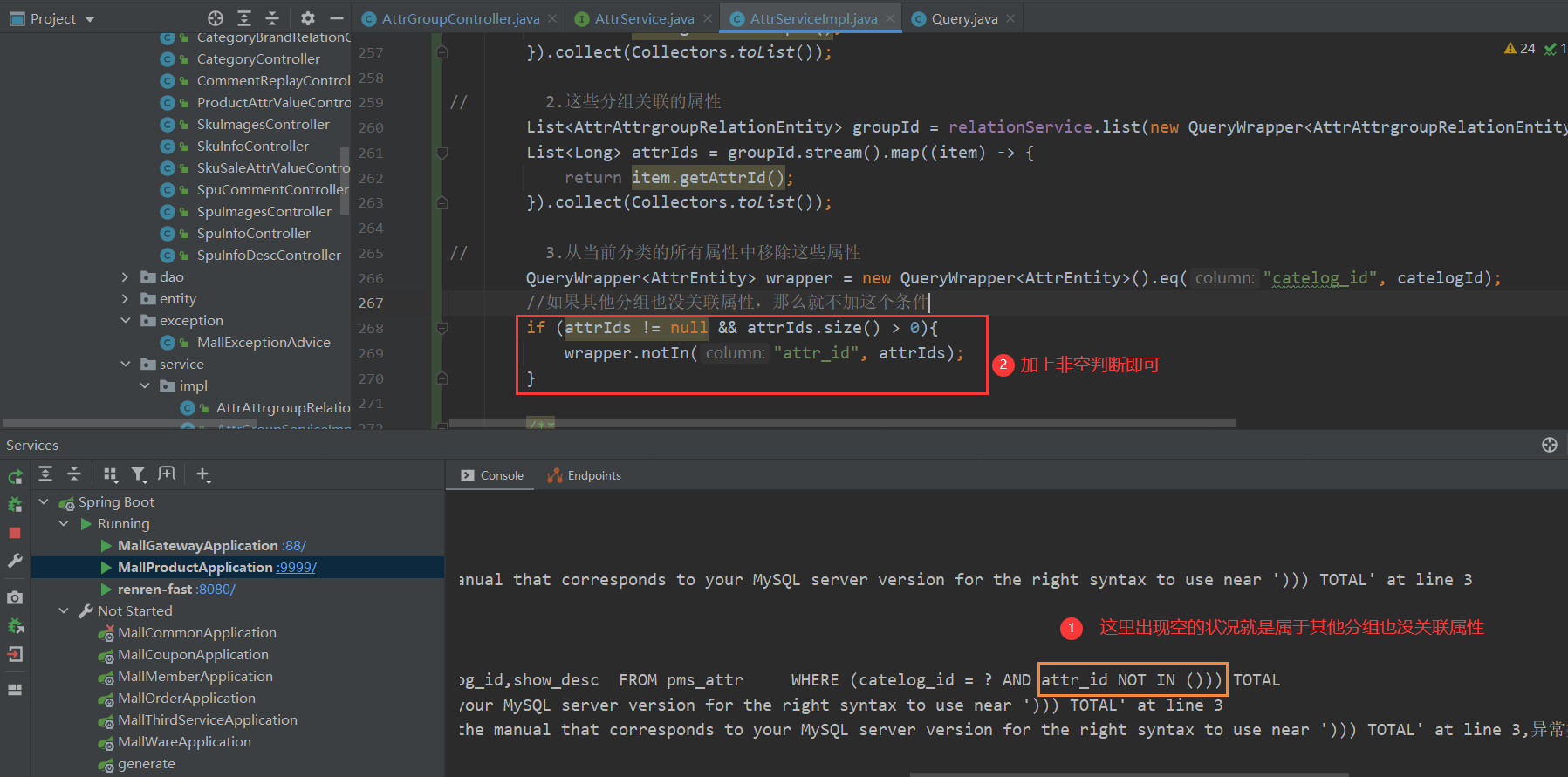This screenshot has width=1568, height=777.
Task: Select MallWareApplication service
Action: (184, 741)
